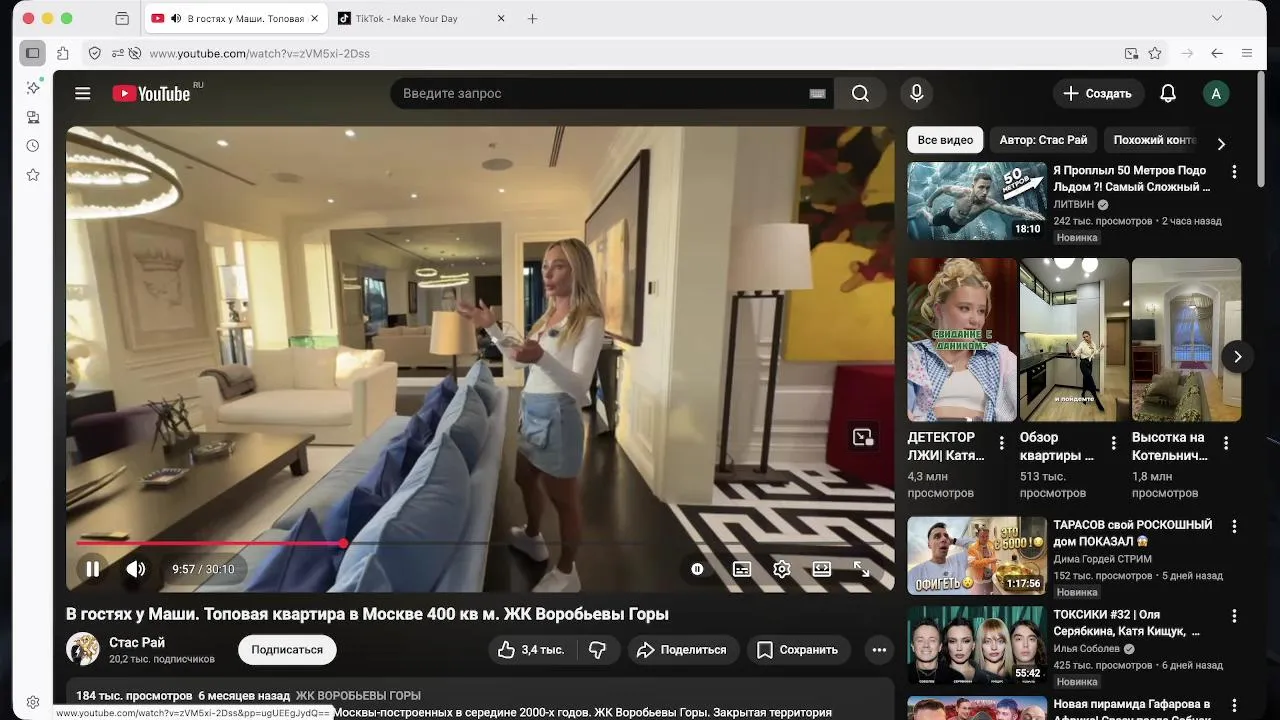1280x720 pixels.
Task: Select the Все видео filter chip
Action: point(945,140)
